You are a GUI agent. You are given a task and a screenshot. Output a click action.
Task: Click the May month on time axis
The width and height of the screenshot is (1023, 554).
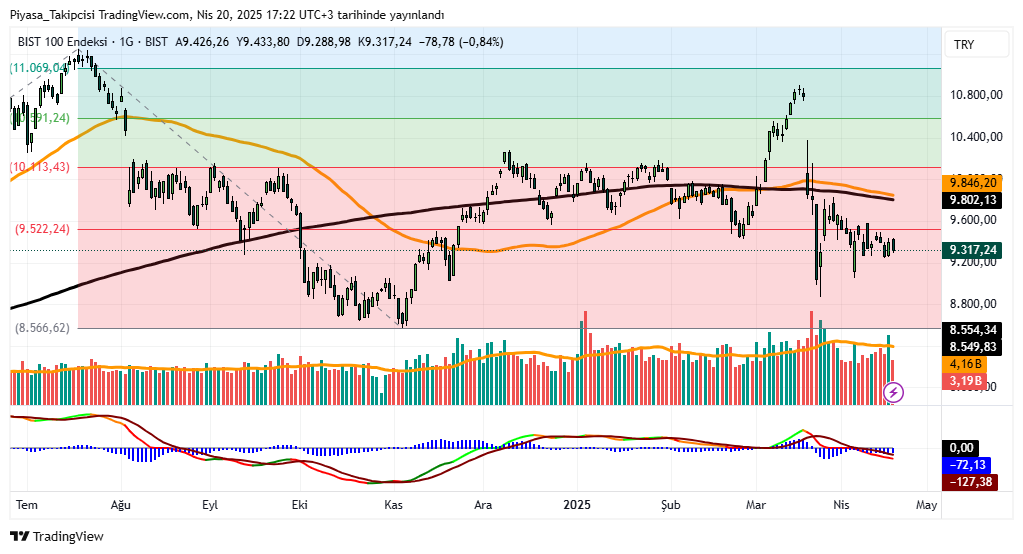(x=926, y=505)
